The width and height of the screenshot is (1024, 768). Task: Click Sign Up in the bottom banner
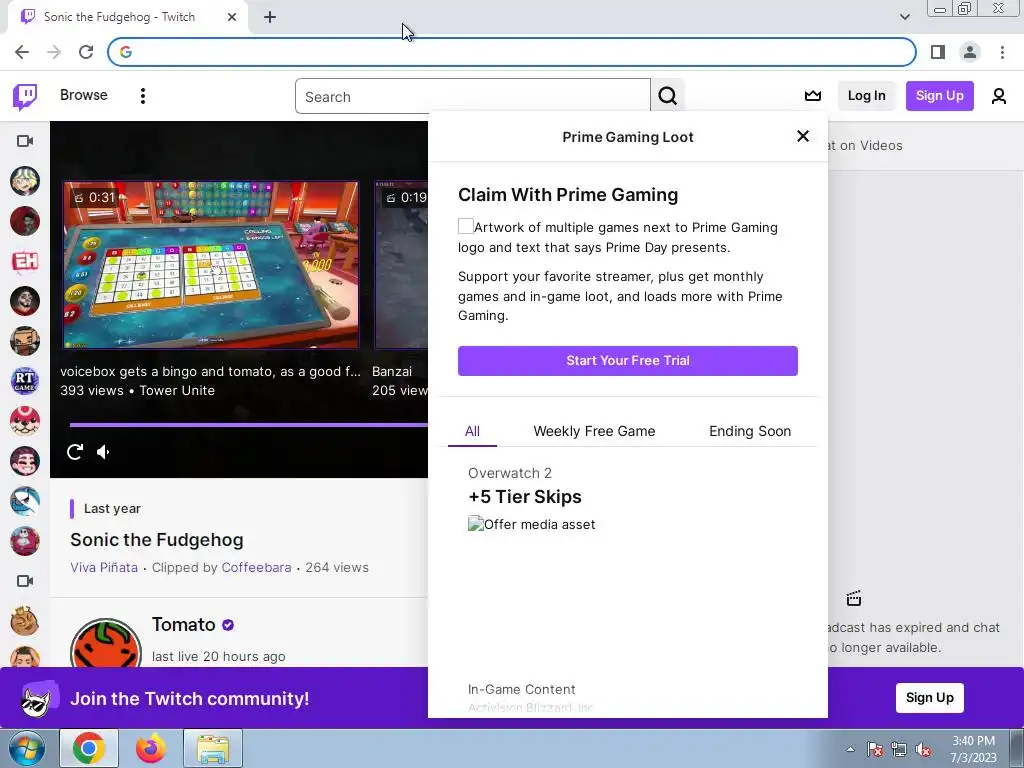coord(929,697)
